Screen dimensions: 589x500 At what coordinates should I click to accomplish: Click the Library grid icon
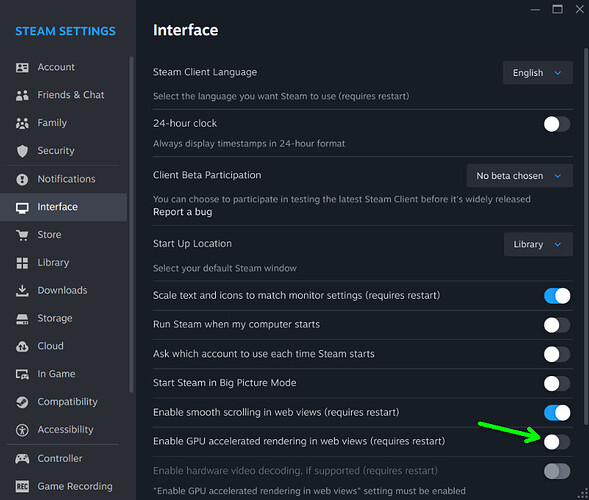[22, 263]
